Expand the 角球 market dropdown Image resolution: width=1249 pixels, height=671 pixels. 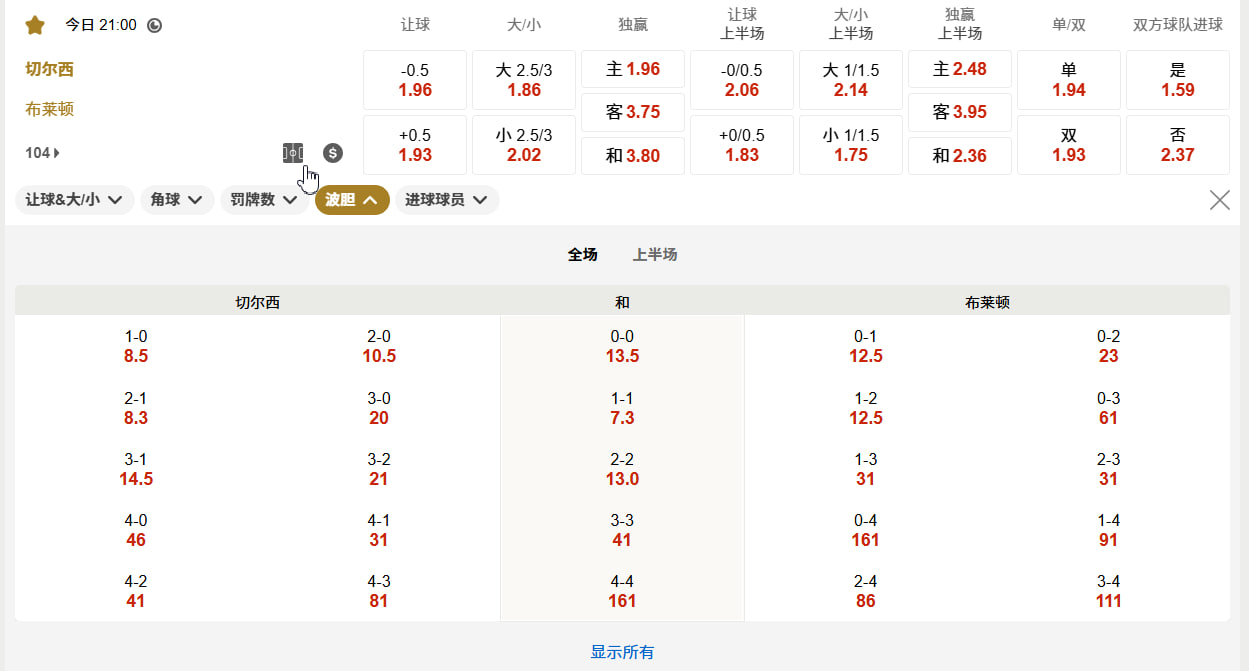coord(177,200)
